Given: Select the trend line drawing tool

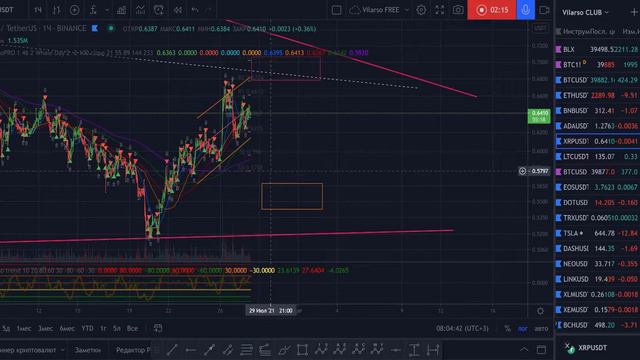Looking at the screenshot, I should [172, 350].
